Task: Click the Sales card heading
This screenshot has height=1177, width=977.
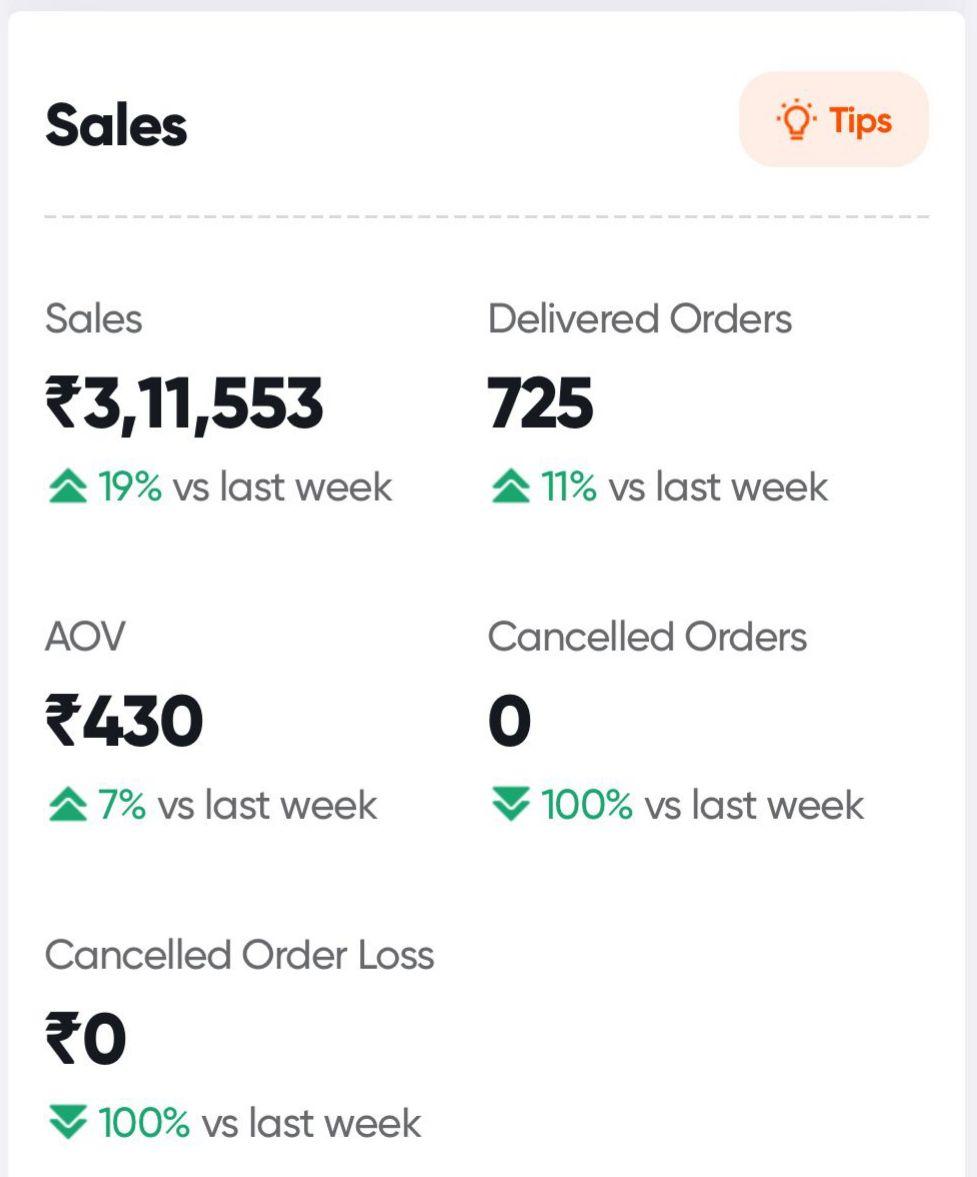Action: click(x=116, y=126)
